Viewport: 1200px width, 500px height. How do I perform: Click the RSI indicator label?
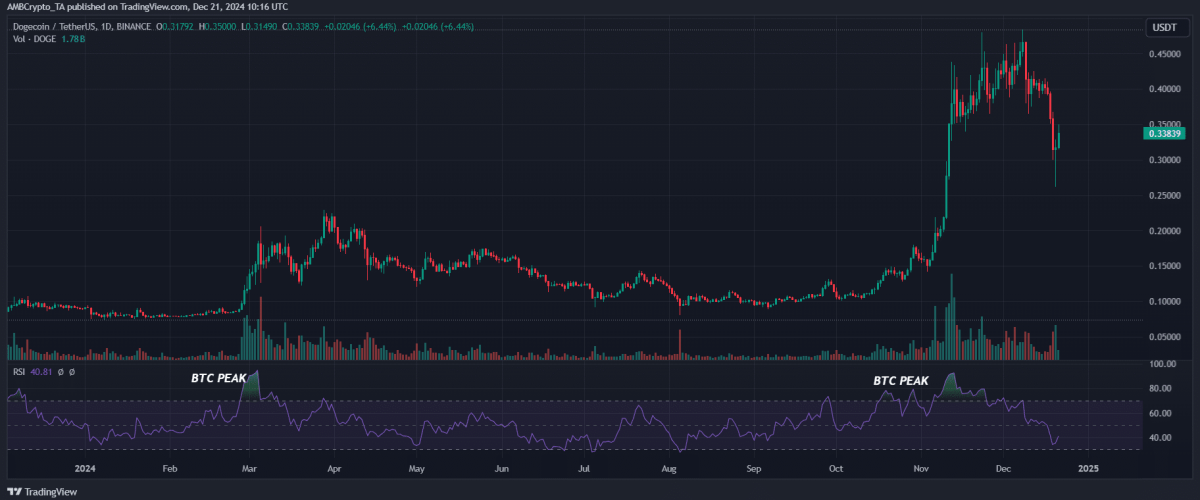(18, 373)
